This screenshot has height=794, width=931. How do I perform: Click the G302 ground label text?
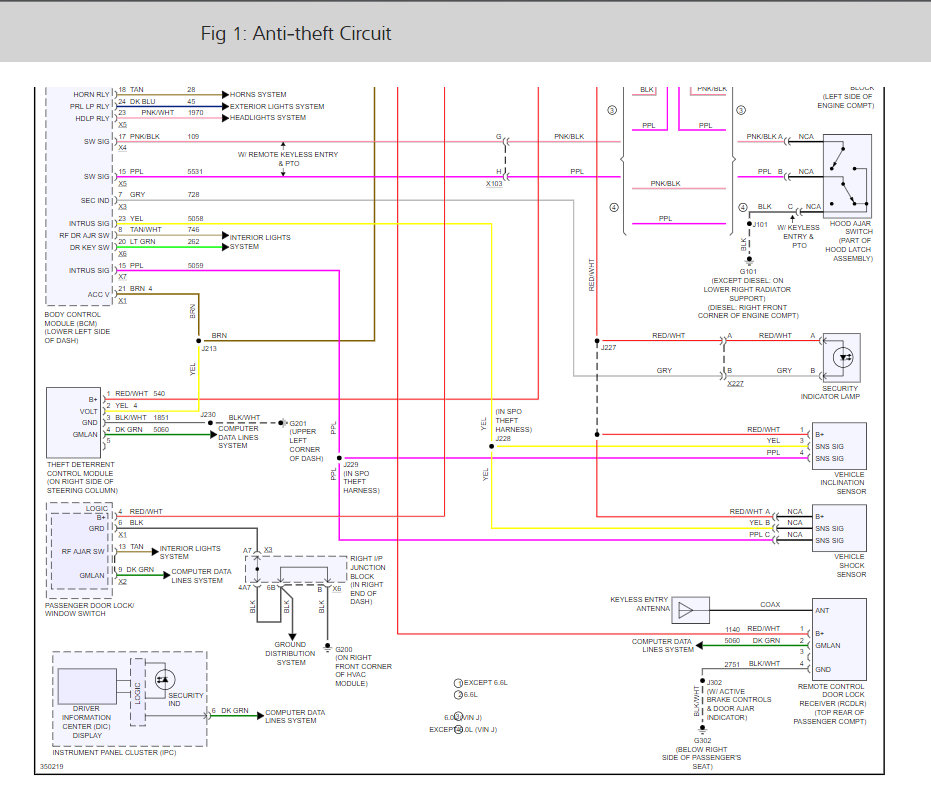(702, 741)
